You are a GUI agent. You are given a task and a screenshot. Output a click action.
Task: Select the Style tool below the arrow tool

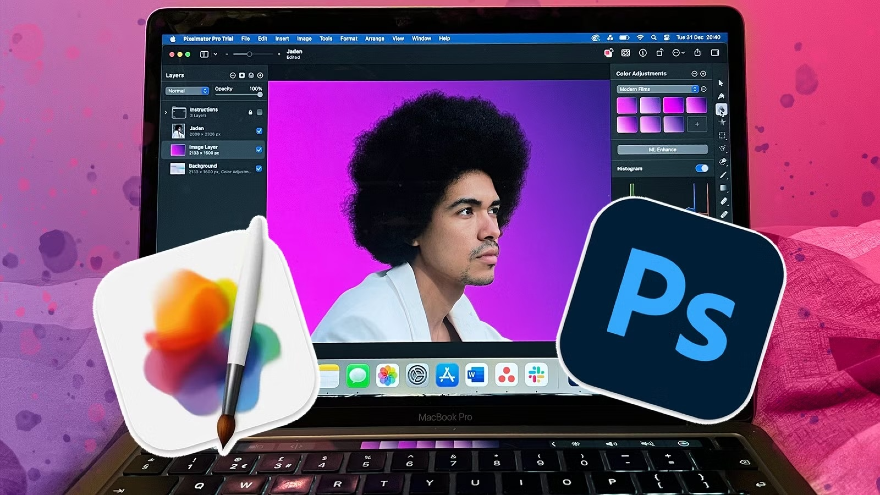722,96
